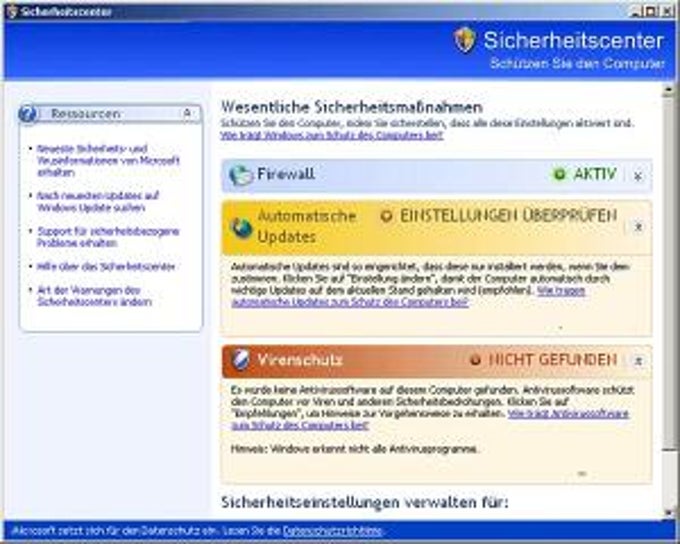Open link to search Windows Update for updates
The width and height of the screenshot is (680, 544).
[98, 202]
